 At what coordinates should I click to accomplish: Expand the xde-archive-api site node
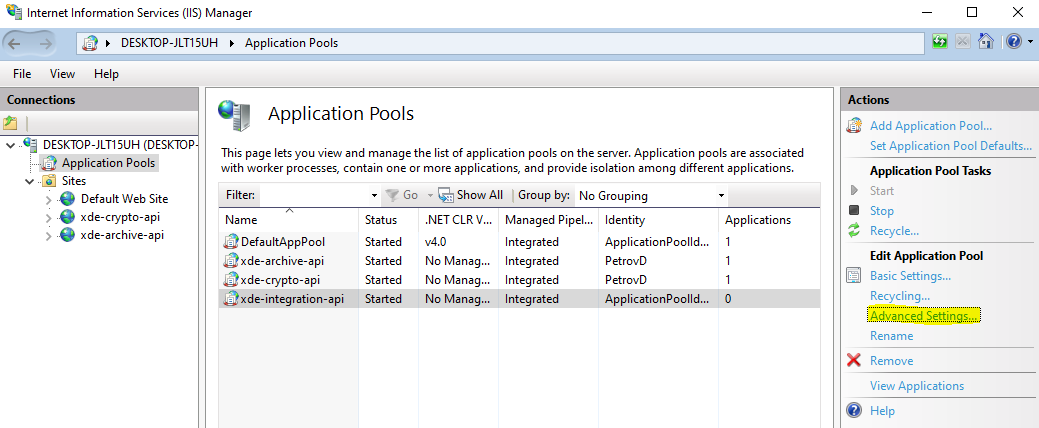pos(48,235)
